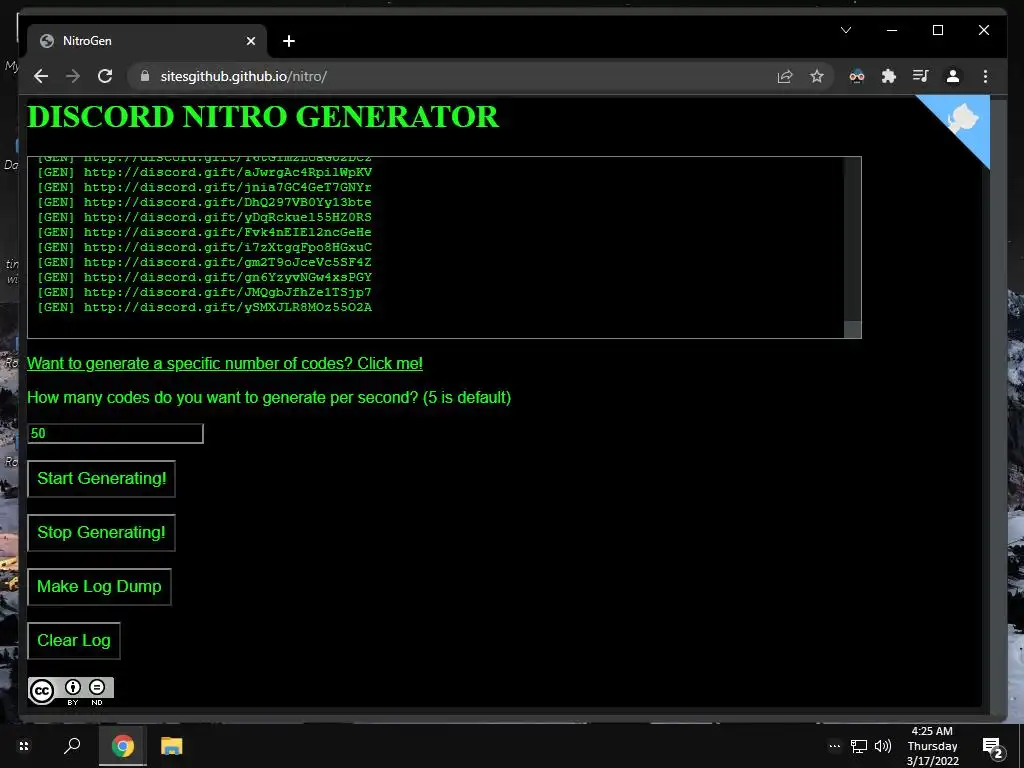Open the taskbar clock and date
The width and height of the screenshot is (1024, 768).
click(932, 746)
